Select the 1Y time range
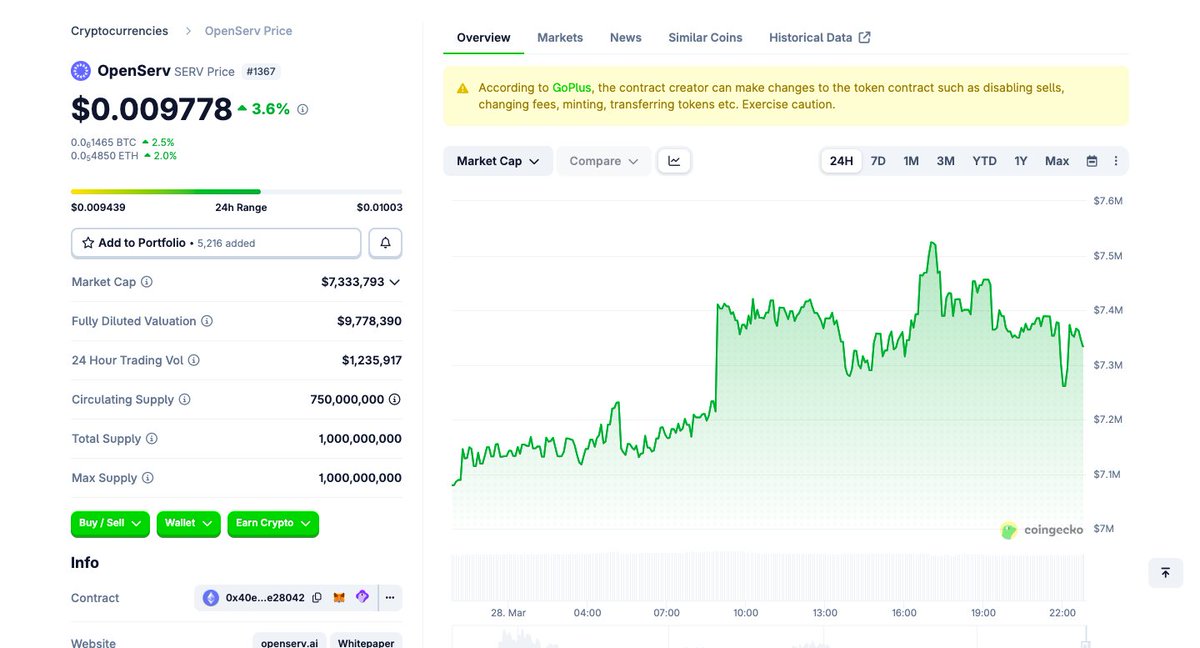Image resolution: width=1200 pixels, height=648 pixels. (x=1021, y=161)
